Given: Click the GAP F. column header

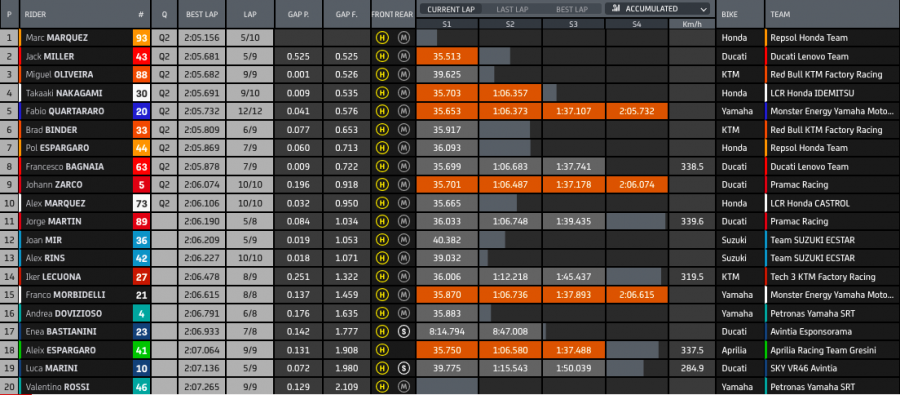Looking at the screenshot, I should [x=347, y=14].
